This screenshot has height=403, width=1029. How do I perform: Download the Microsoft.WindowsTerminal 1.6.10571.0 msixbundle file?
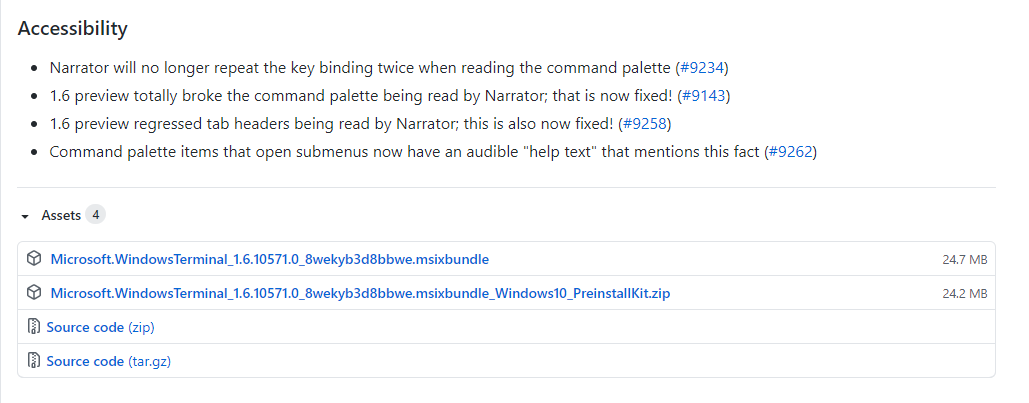coord(270,259)
